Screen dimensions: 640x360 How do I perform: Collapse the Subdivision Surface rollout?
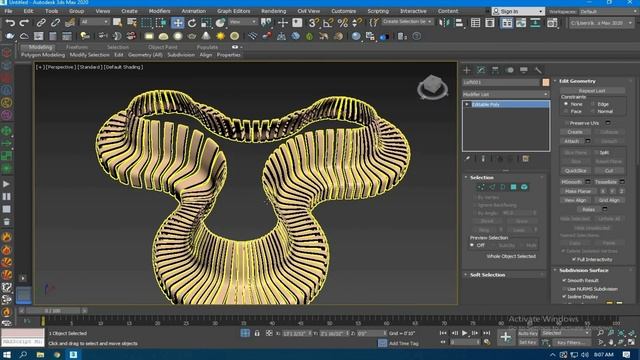click(584, 270)
